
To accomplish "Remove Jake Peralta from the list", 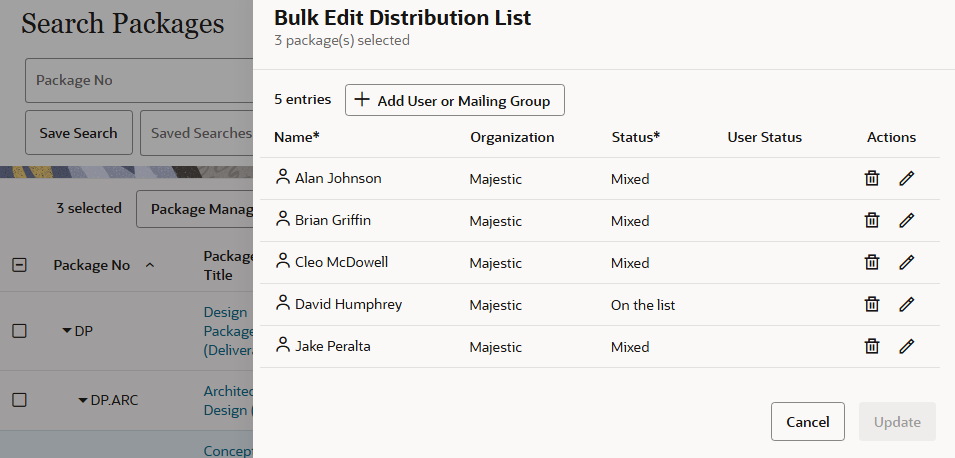I will (872, 347).
